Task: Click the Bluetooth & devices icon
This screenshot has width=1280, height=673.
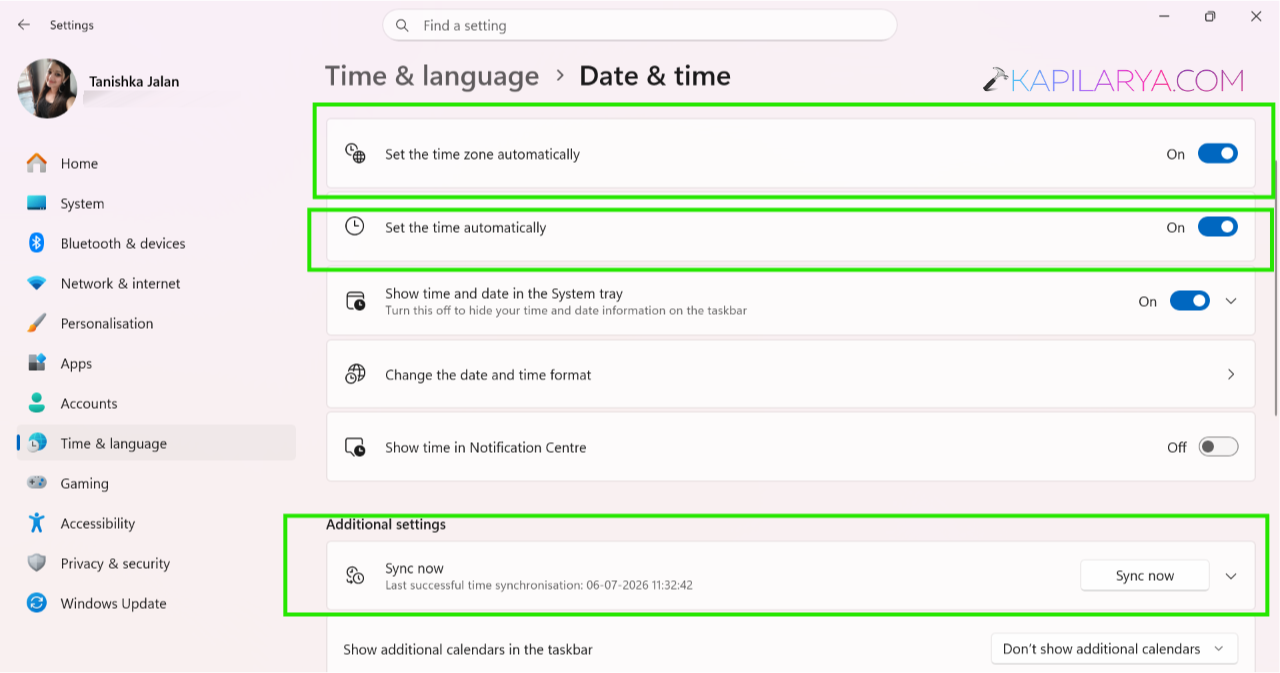Action: pos(37,243)
